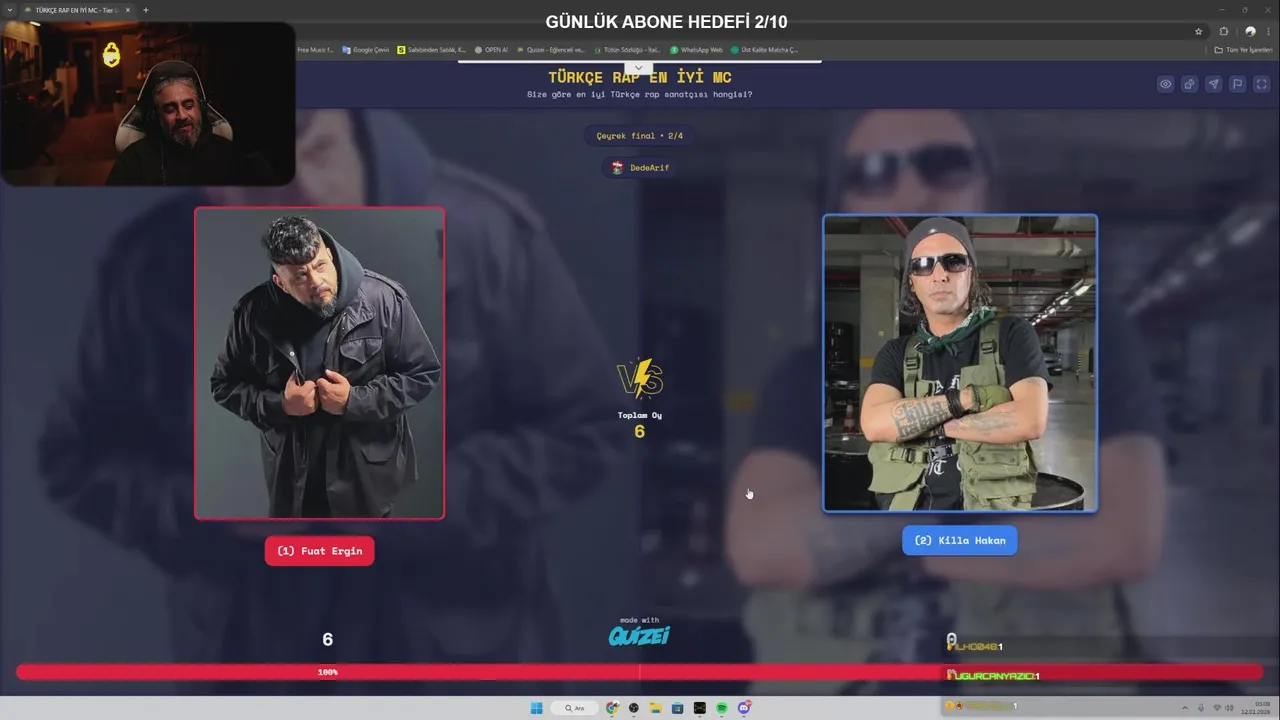Open Chrome from the taskbar
1280x720 pixels.
coord(612,708)
